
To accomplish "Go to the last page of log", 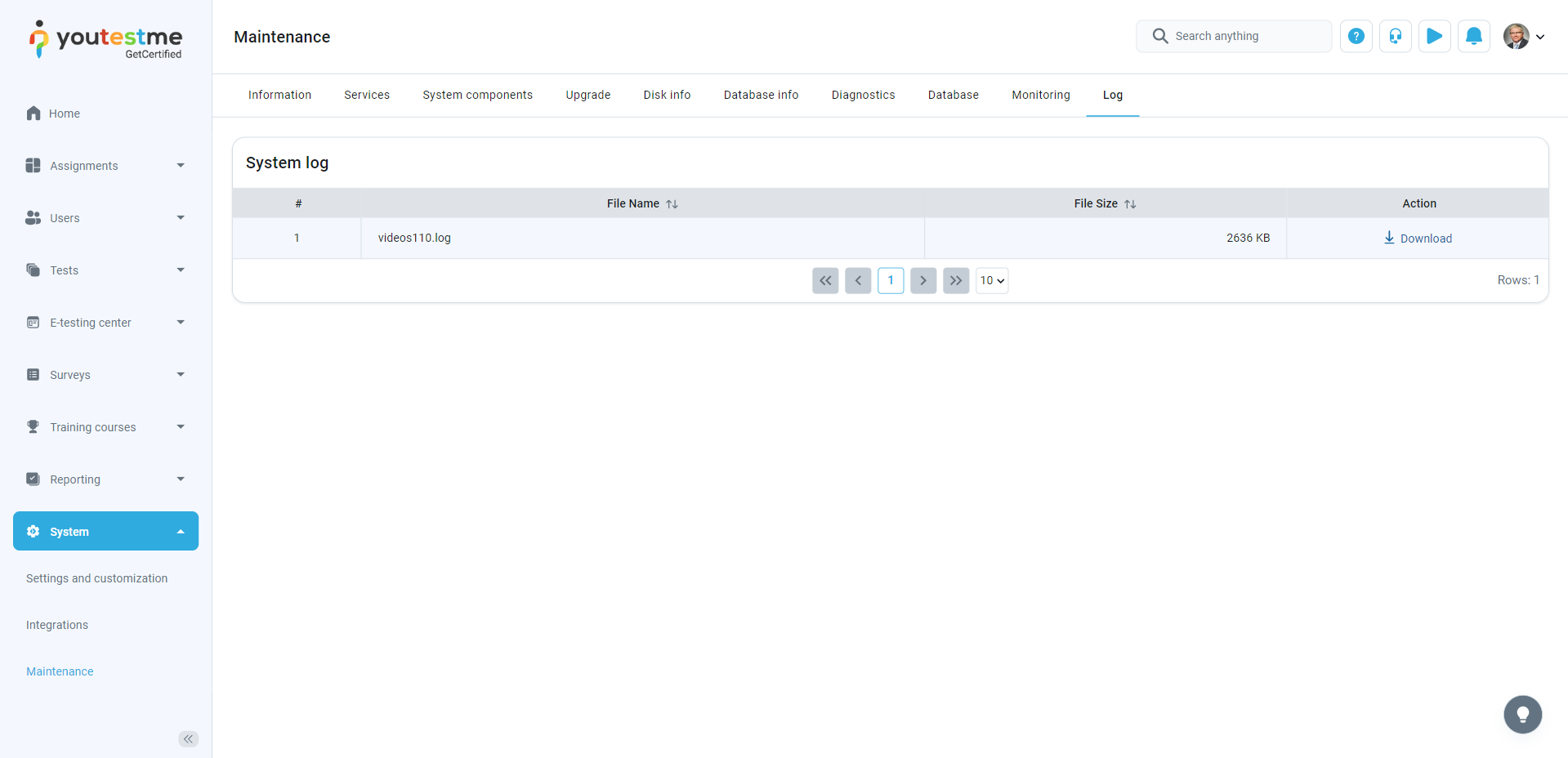I will click(955, 280).
